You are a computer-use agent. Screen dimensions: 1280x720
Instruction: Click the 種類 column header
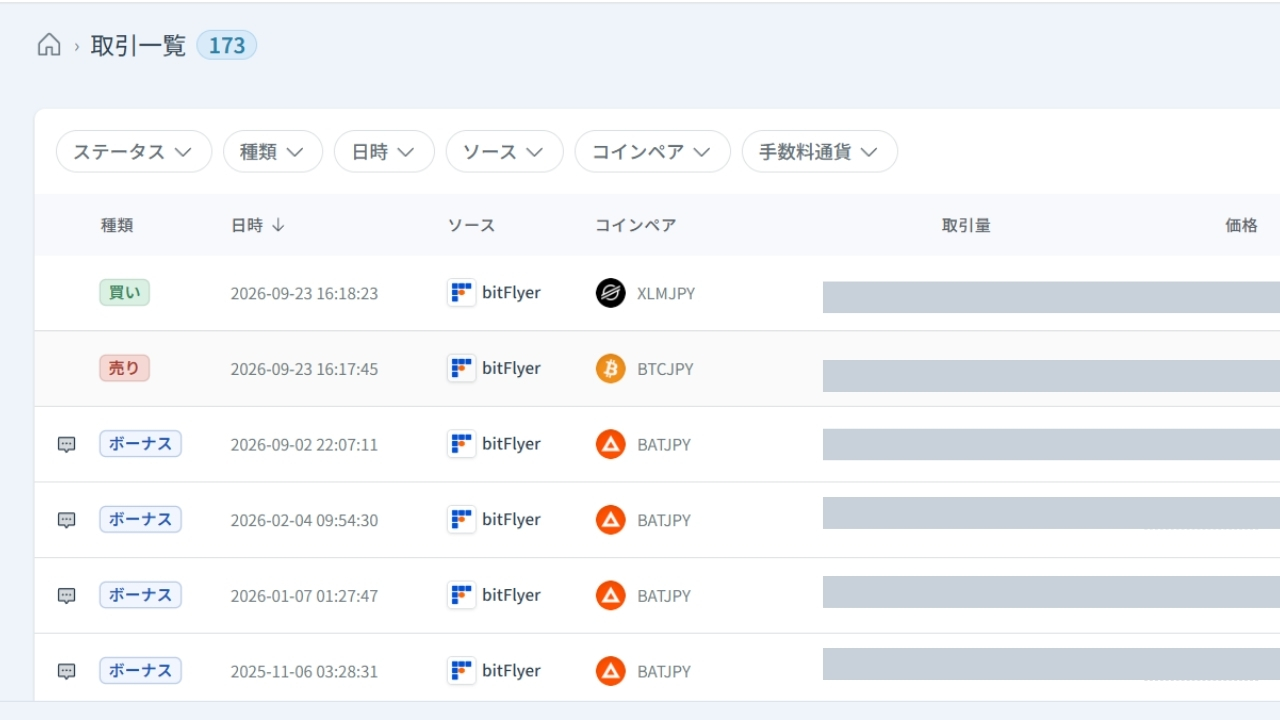click(x=117, y=226)
